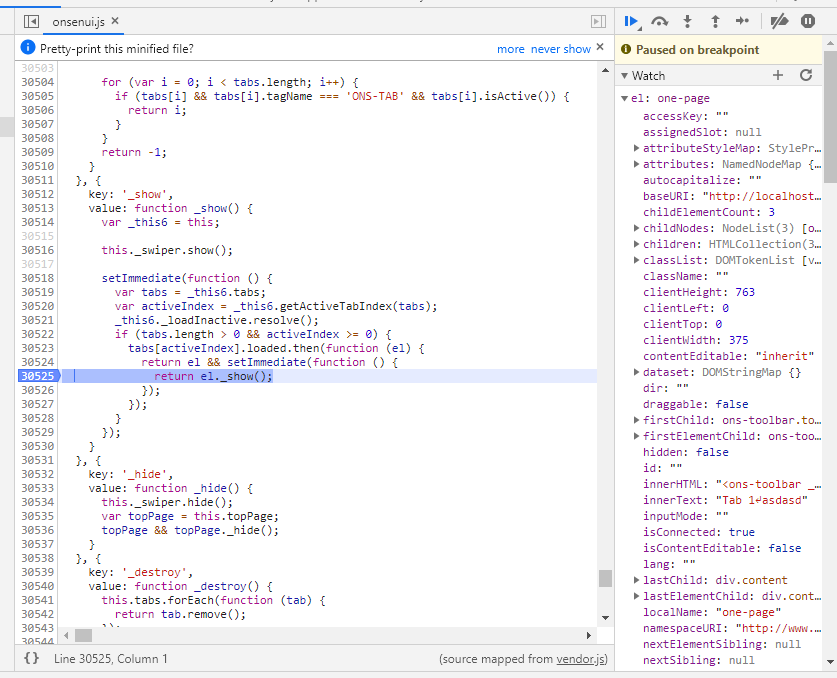Click the 'return el._show();' code line
This screenshot has height=678, width=837.
[214, 376]
